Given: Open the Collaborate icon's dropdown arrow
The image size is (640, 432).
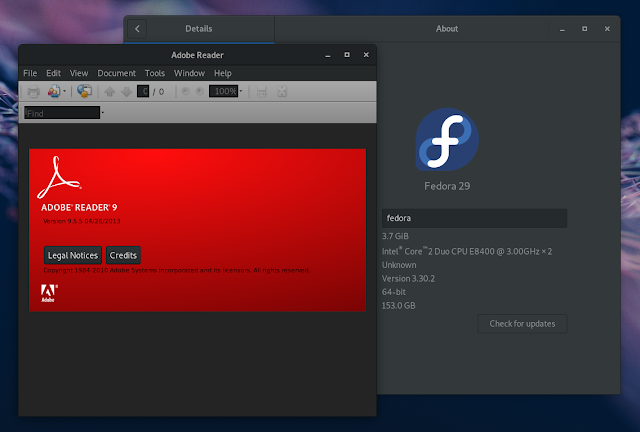Looking at the screenshot, I should [x=64, y=91].
